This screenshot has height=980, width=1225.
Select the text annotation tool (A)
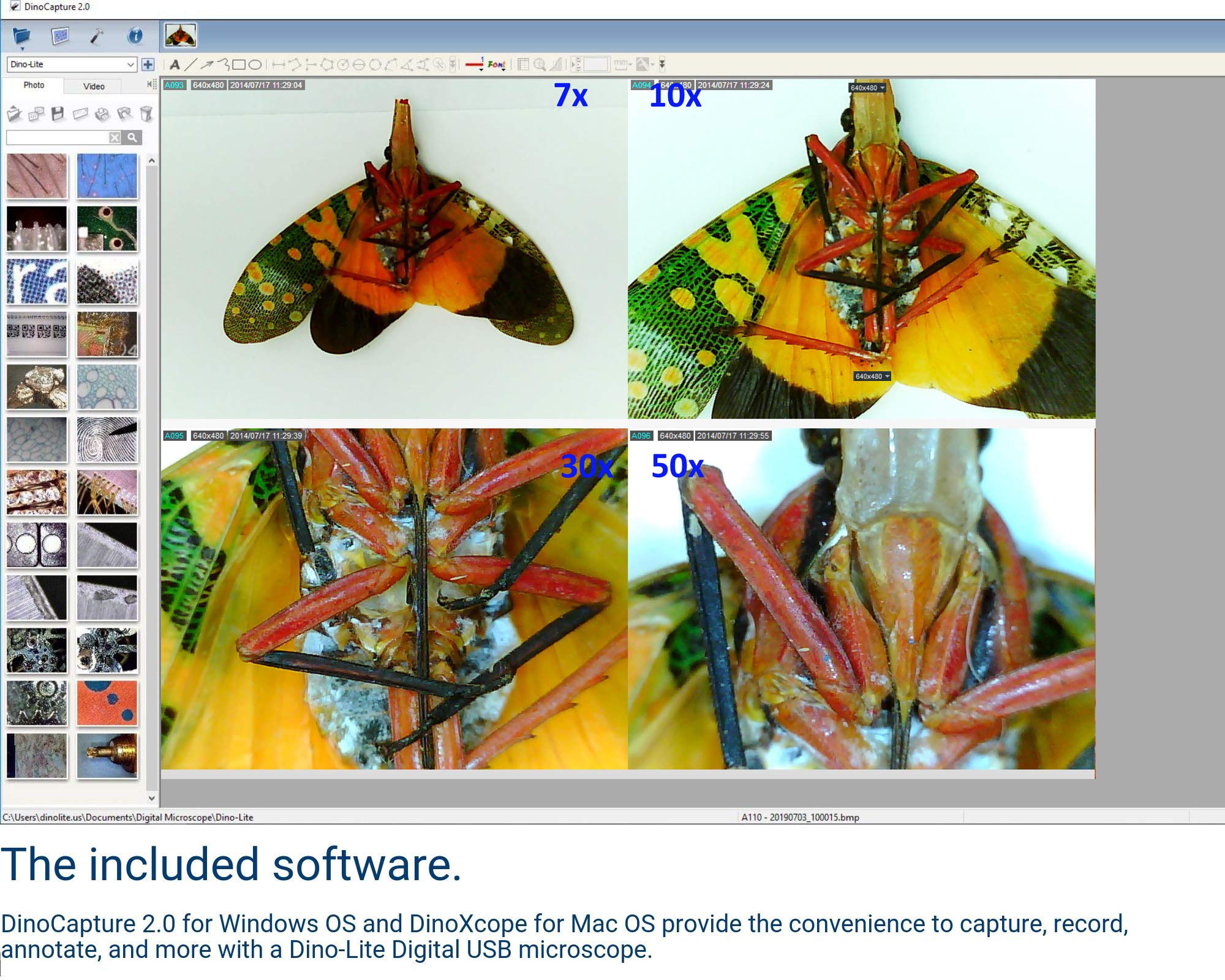click(x=175, y=64)
